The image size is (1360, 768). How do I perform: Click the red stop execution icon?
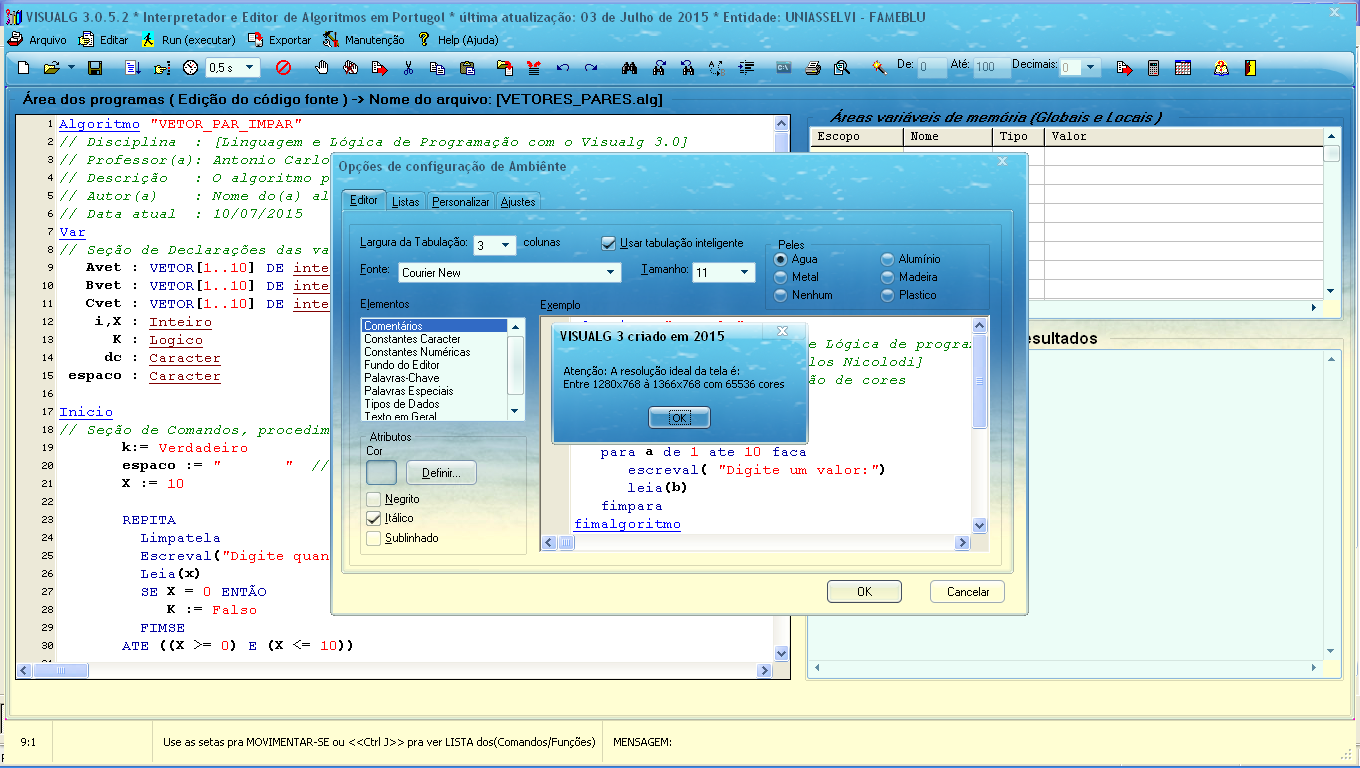[283, 68]
